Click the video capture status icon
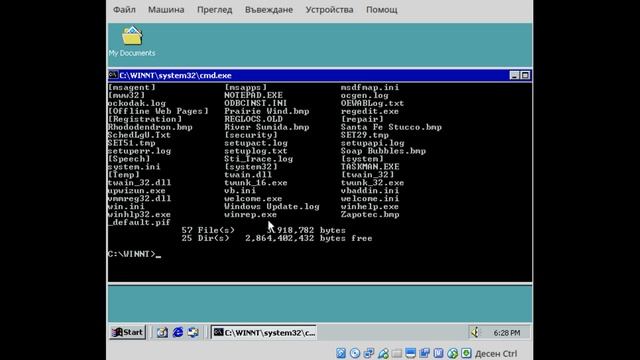This screenshot has width=640, height=360. tap(424, 353)
